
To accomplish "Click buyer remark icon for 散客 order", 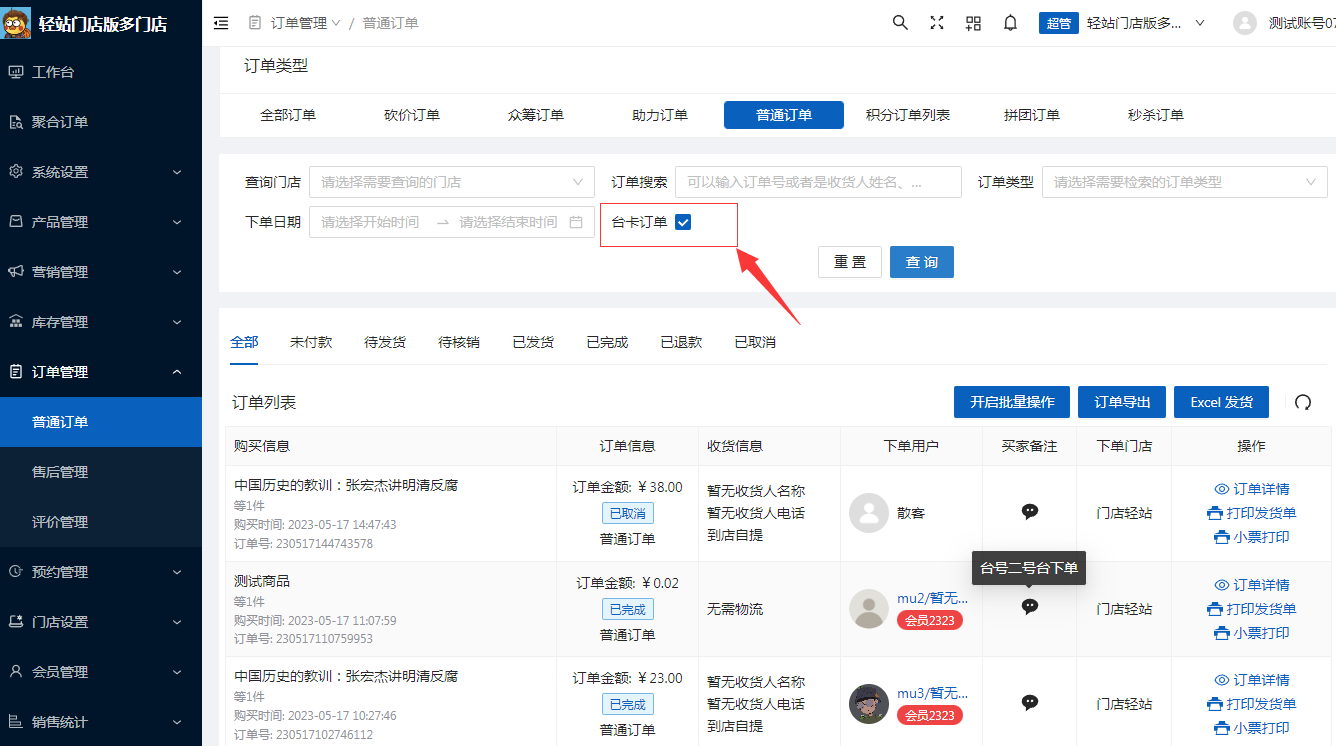I will click(1029, 512).
